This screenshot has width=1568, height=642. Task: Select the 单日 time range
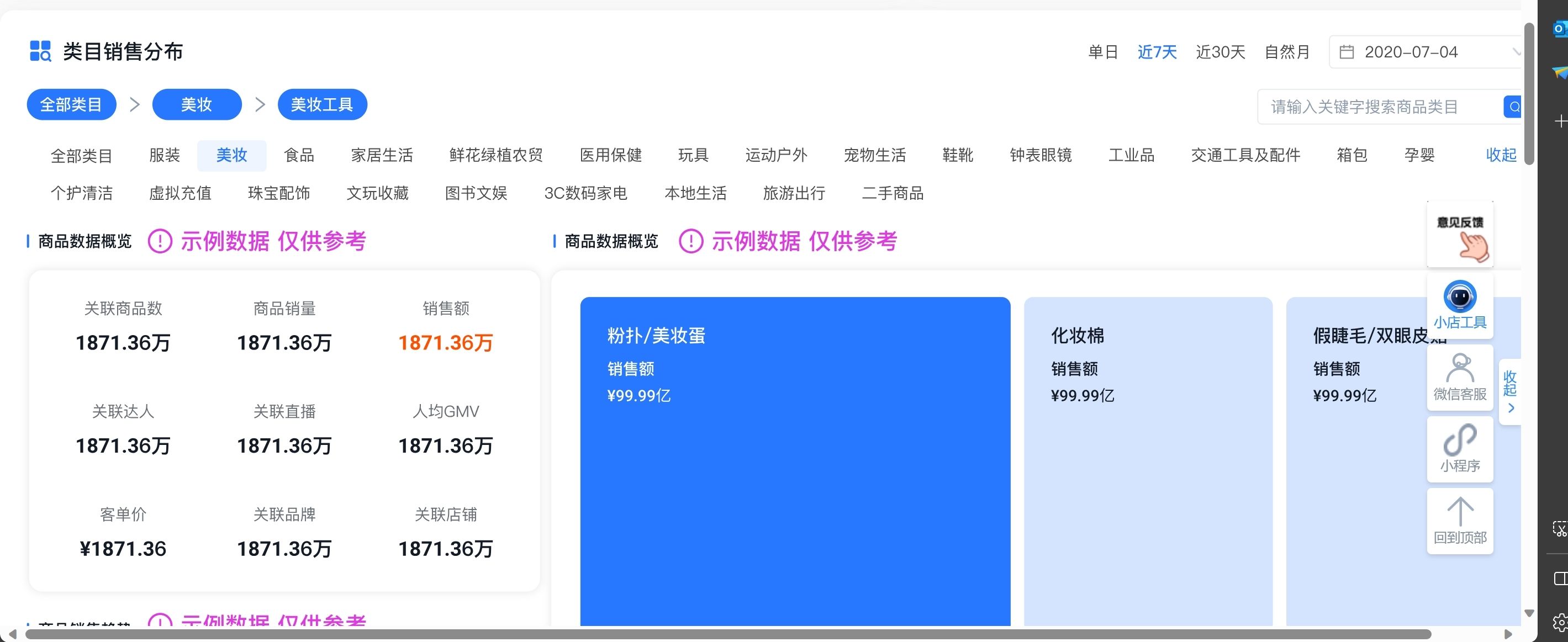[x=1103, y=52]
